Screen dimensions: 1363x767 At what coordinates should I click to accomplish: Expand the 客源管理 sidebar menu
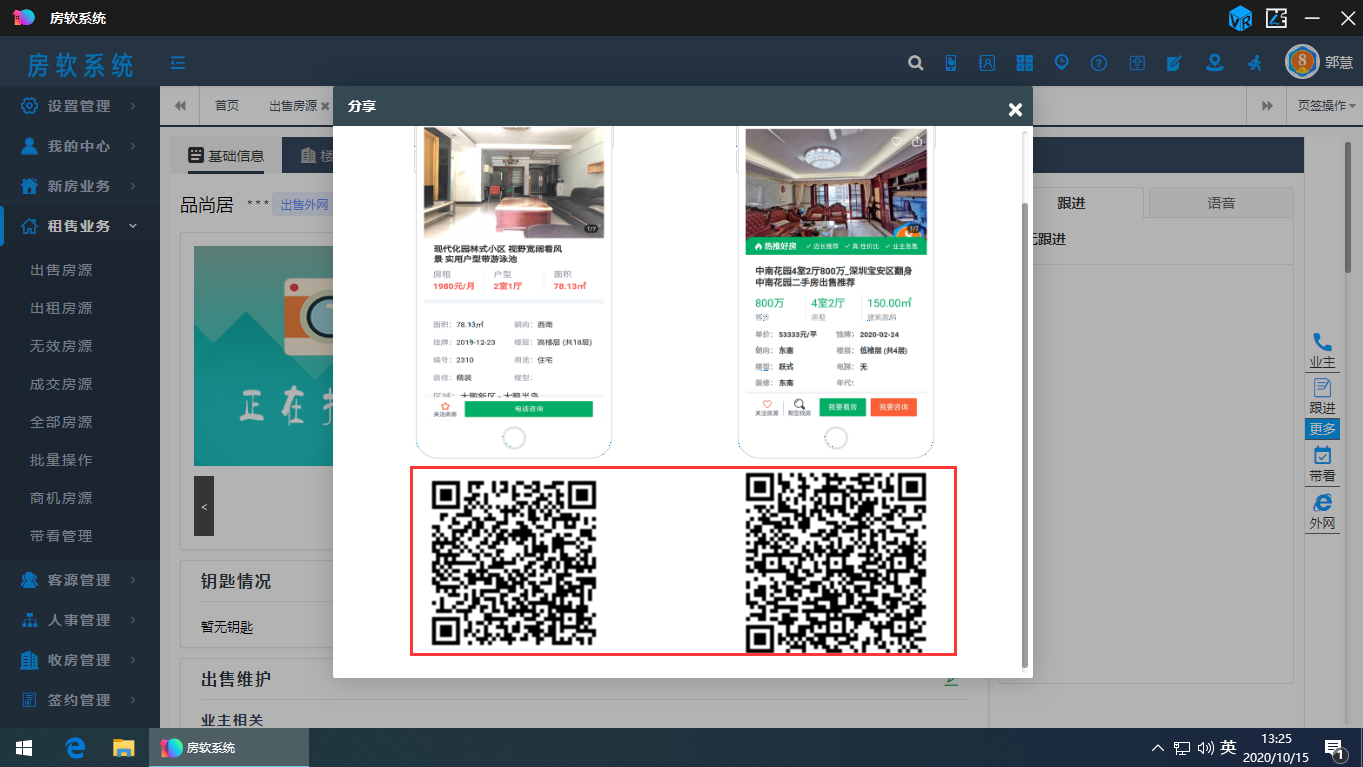click(80, 580)
